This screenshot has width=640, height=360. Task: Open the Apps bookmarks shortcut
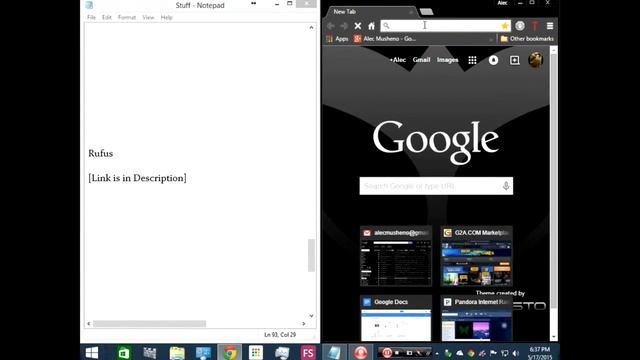pos(337,39)
